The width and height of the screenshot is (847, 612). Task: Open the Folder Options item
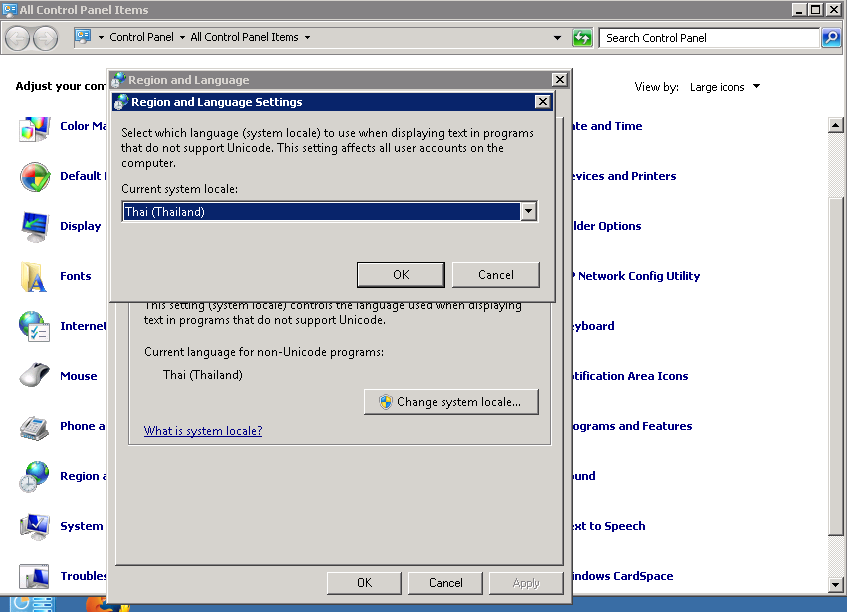607,226
